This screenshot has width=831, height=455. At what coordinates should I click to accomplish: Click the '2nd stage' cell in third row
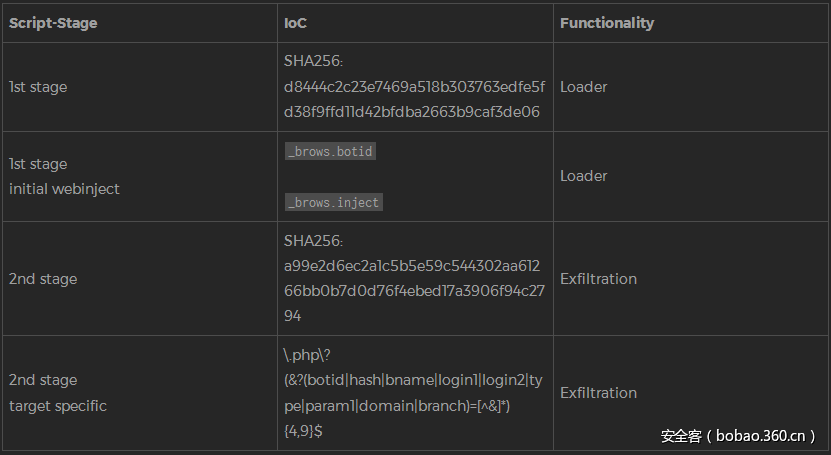pyautogui.click(x=43, y=279)
